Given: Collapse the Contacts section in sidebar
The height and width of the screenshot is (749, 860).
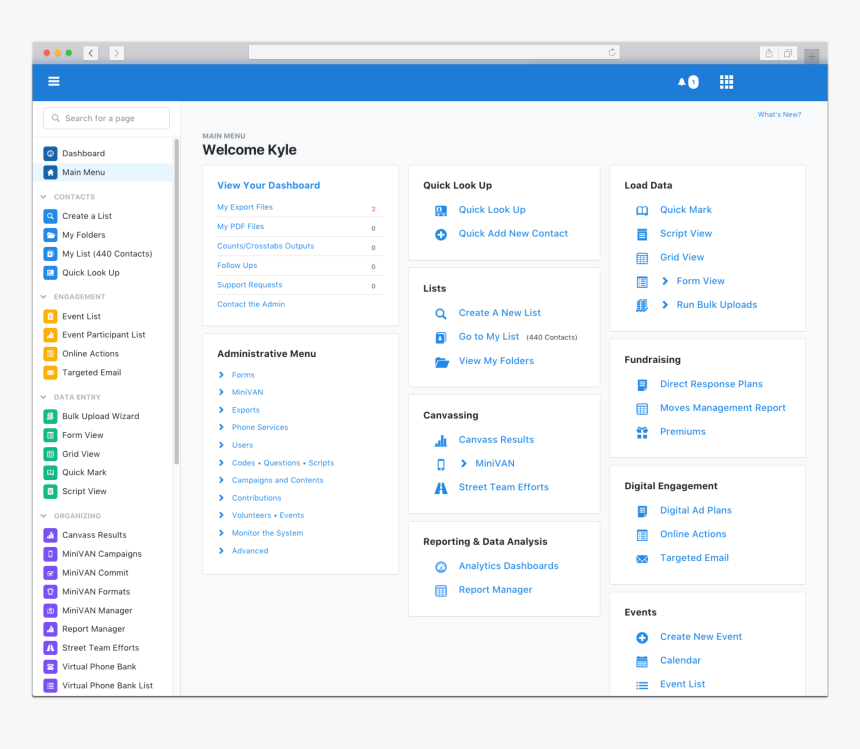Looking at the screenshot, I should click(44, 197).
